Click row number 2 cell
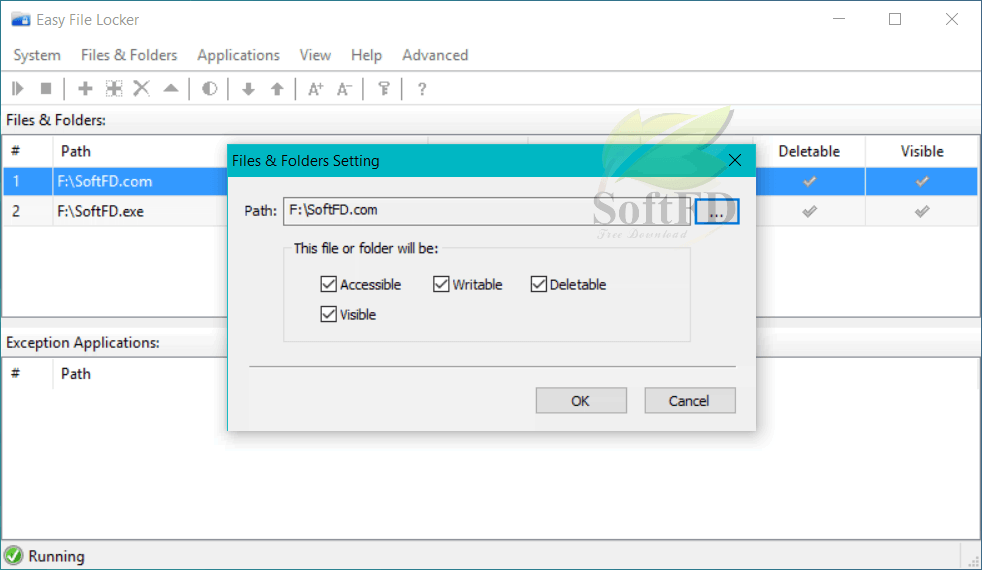Image resolution: width=982 pixels, height=570 pixels. (x=28, y=212)
